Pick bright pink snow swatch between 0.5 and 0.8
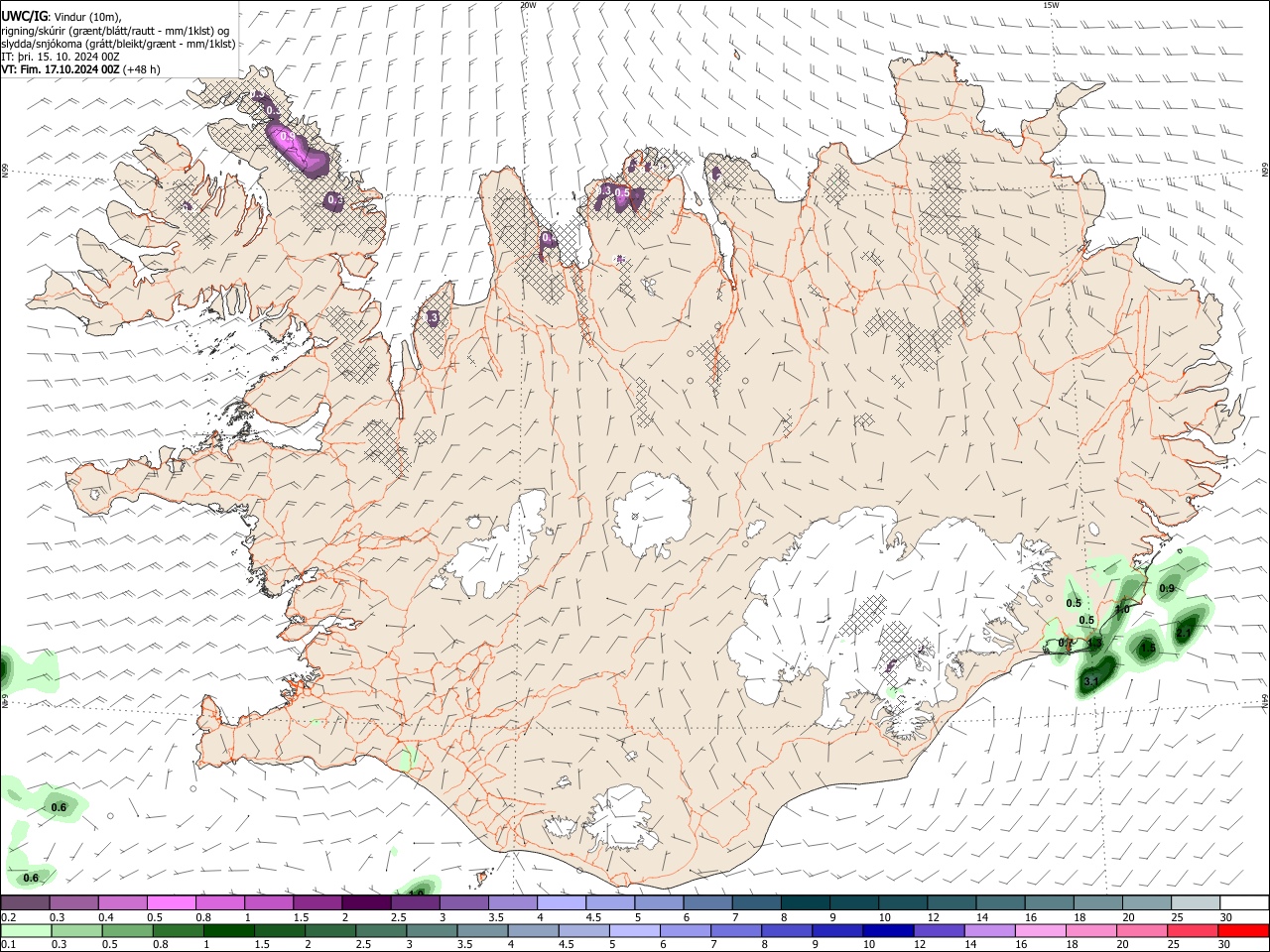Screen dimensions: 1270x952 (171, 902)
